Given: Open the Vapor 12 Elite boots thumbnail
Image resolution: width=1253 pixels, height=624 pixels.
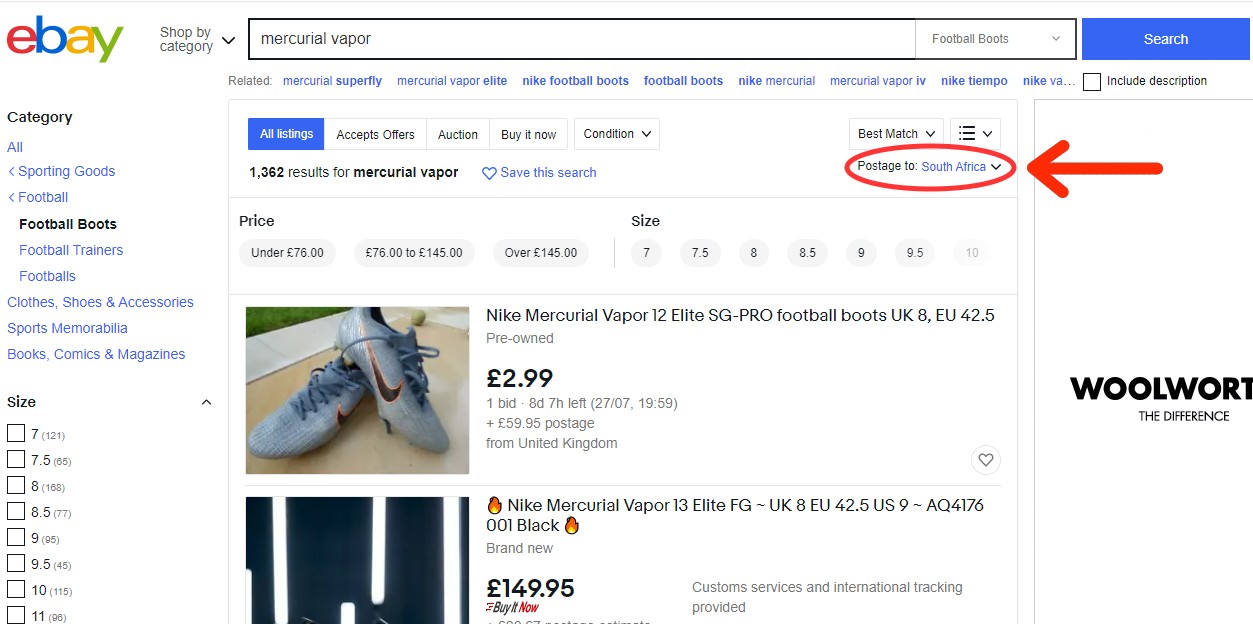Looking at the screenshot, I should click(357, 390).
